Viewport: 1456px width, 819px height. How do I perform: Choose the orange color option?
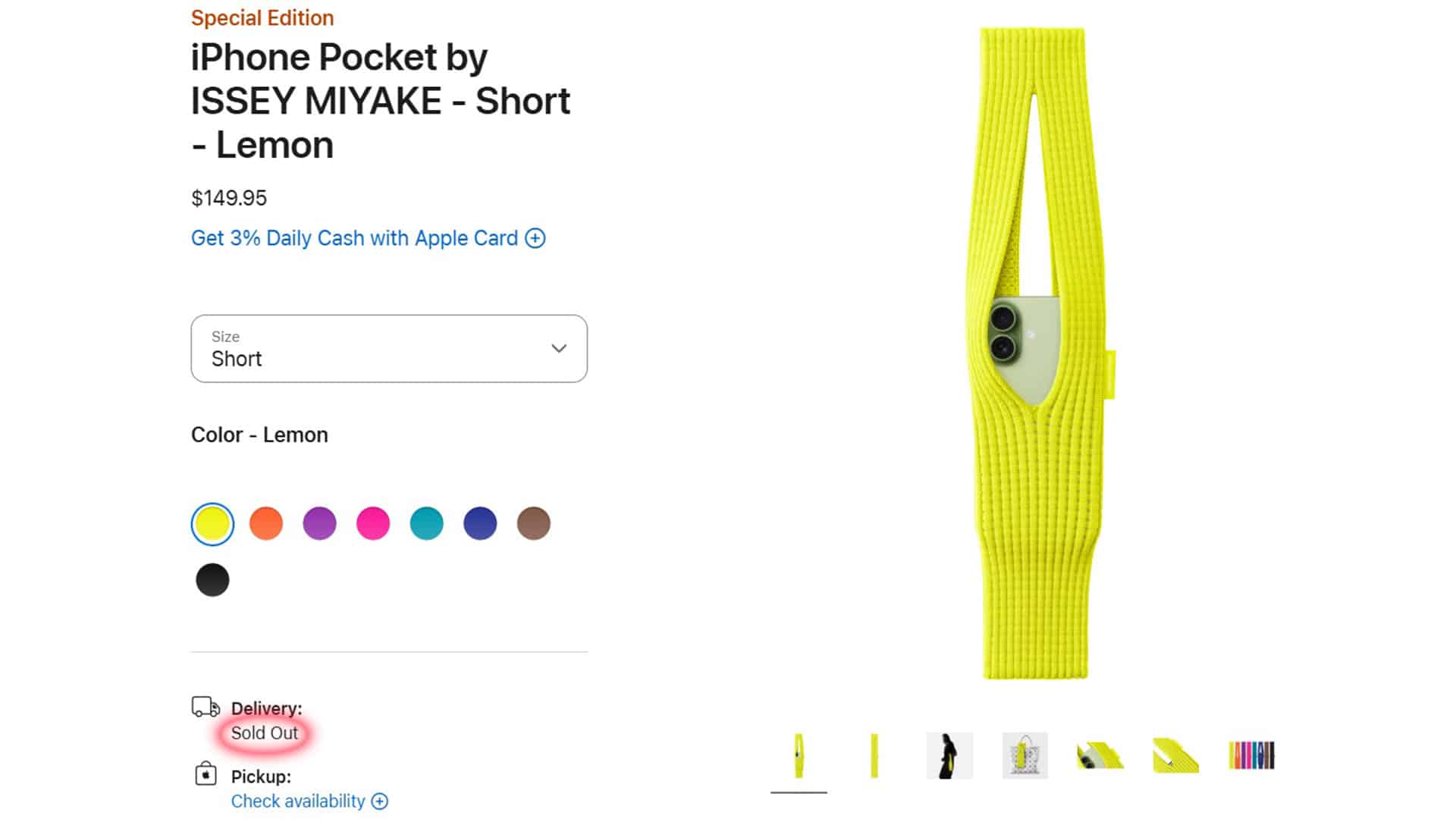pyautogui.click(x=266, y=523)
